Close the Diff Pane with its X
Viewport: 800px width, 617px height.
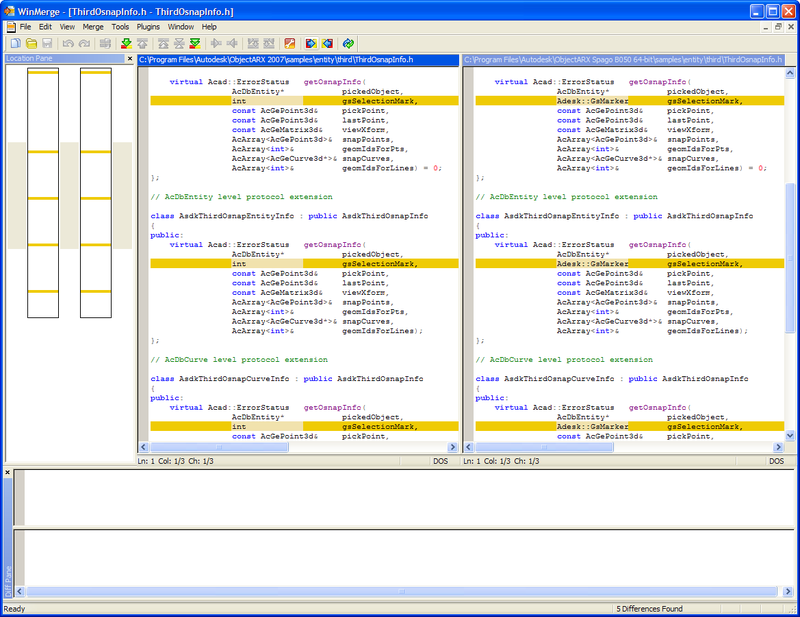pyautogui.click(x=8, y=472)
